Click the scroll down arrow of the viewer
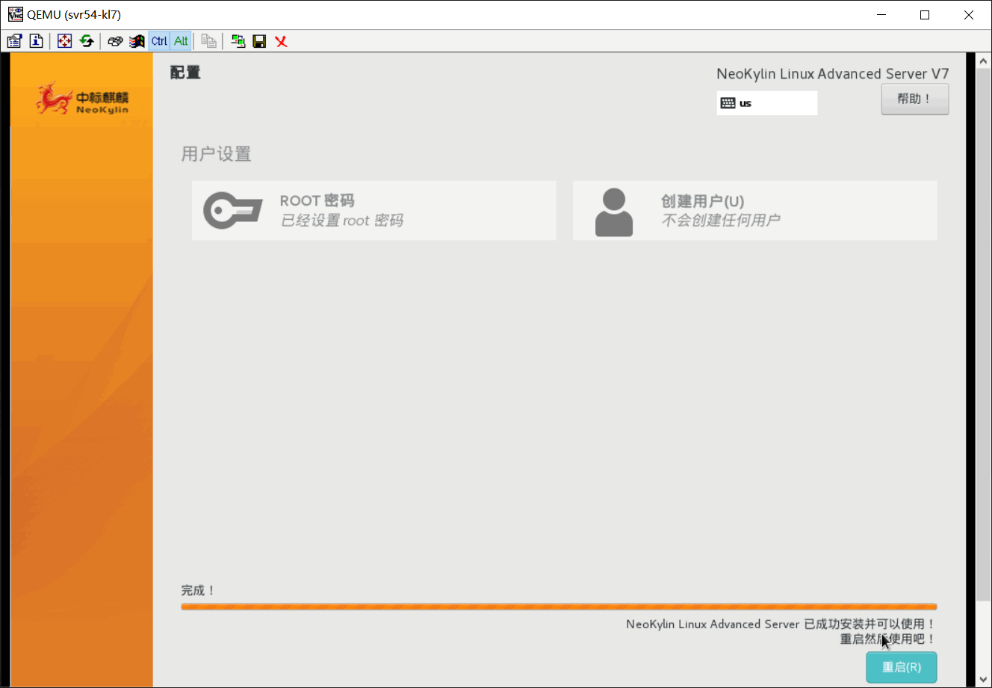 983,680
